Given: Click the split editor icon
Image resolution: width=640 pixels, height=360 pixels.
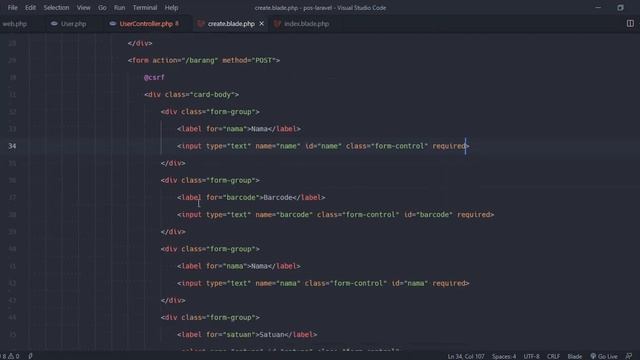Looking at the screenshot, I should click(x=630, y=24).
